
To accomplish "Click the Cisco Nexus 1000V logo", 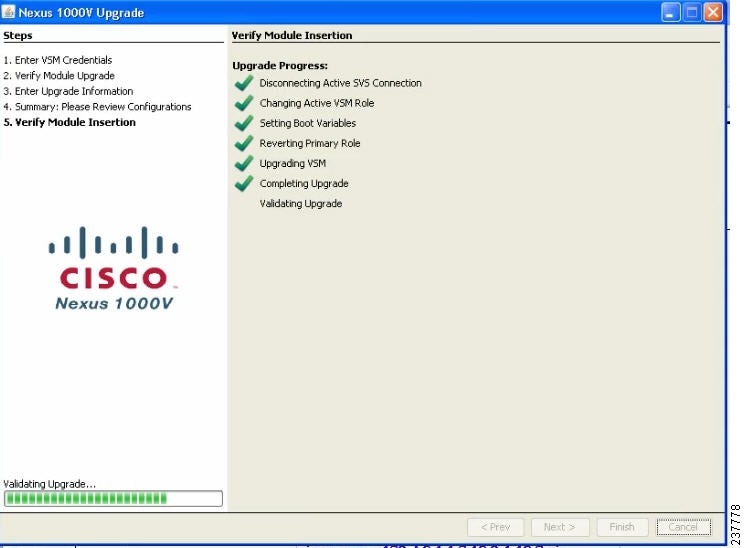I will [114, 269].
